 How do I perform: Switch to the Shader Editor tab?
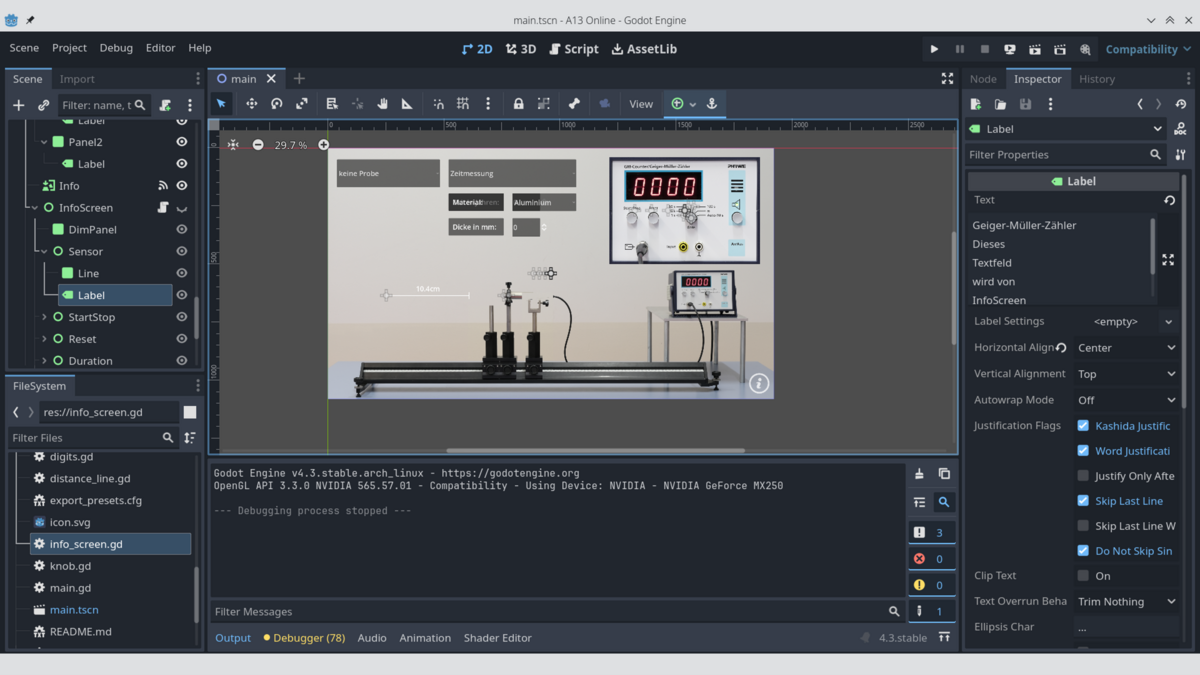[497, 638]
